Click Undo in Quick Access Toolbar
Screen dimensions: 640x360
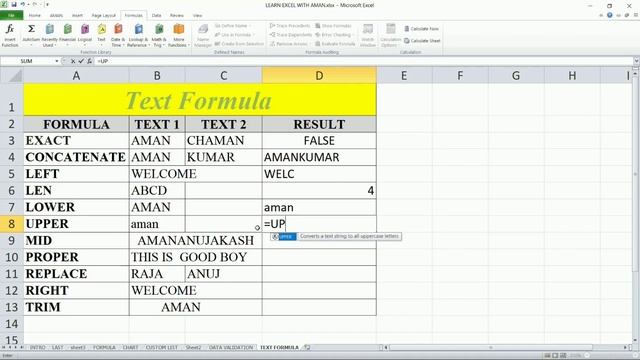pos(23,4)
